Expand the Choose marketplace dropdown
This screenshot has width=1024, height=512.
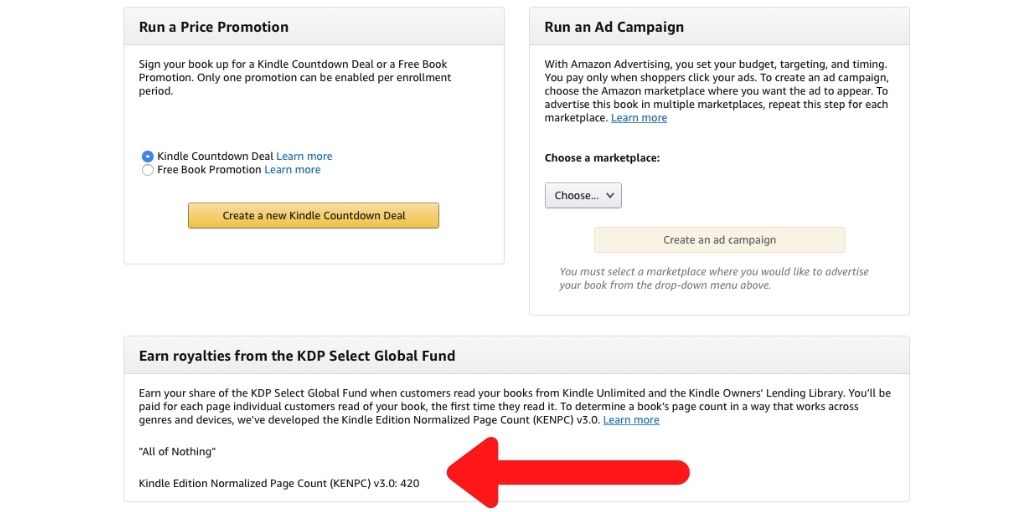[x=582, y=195]
